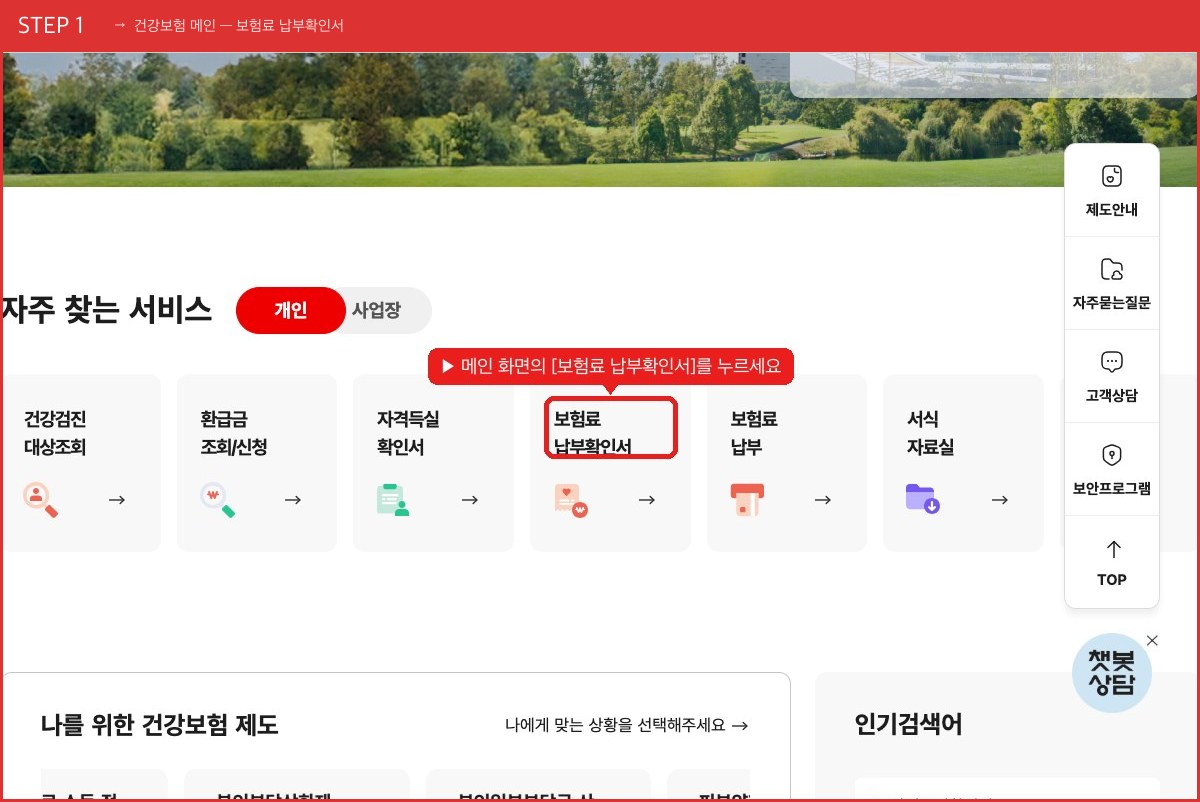The height and width of the screenshot is (802, 1200).
Task: Open the 서식 자료실 card title
Action: (x=930, y=433)
